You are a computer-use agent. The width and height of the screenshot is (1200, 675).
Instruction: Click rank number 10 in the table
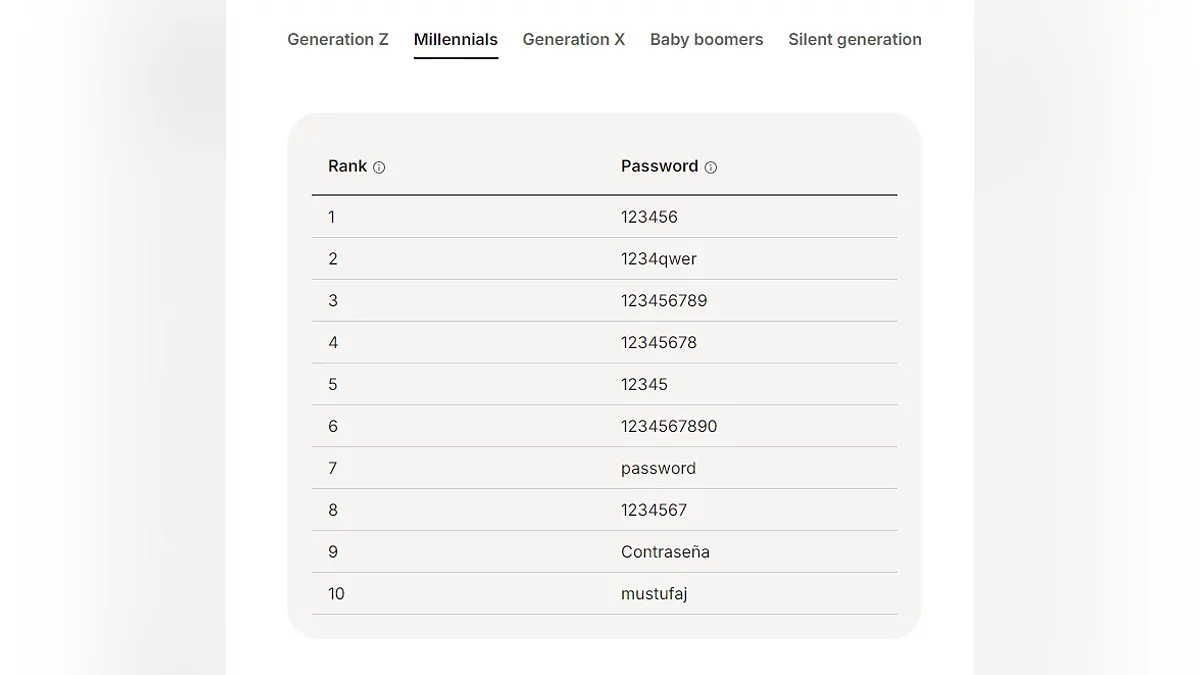click(336, 594)
